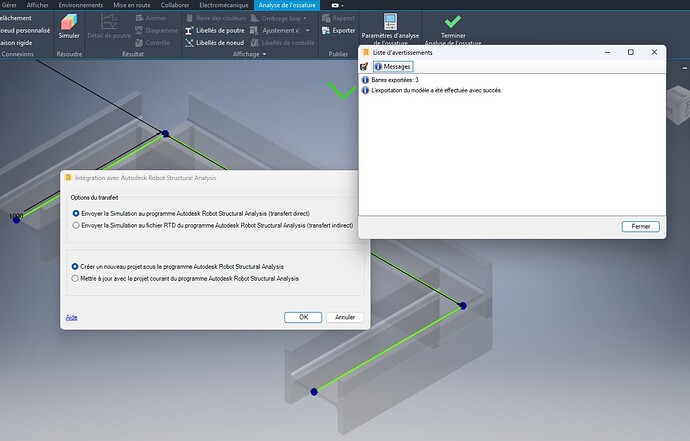Click the Animer icon
690x441 pixels.
click(139, 18)
